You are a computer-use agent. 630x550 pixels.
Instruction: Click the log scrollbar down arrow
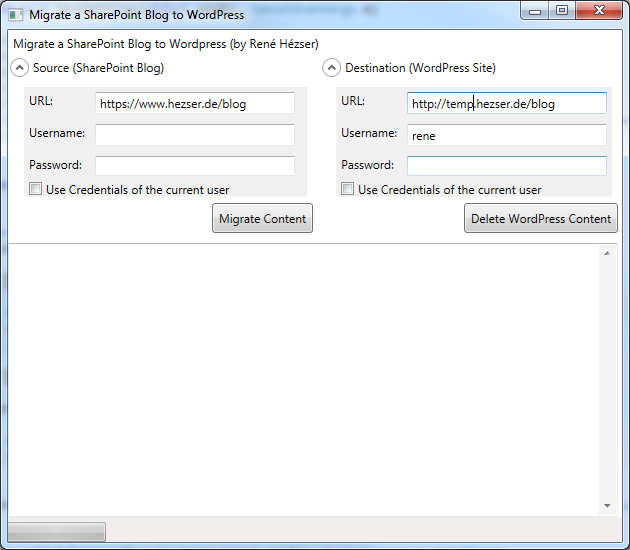(607, 506)
